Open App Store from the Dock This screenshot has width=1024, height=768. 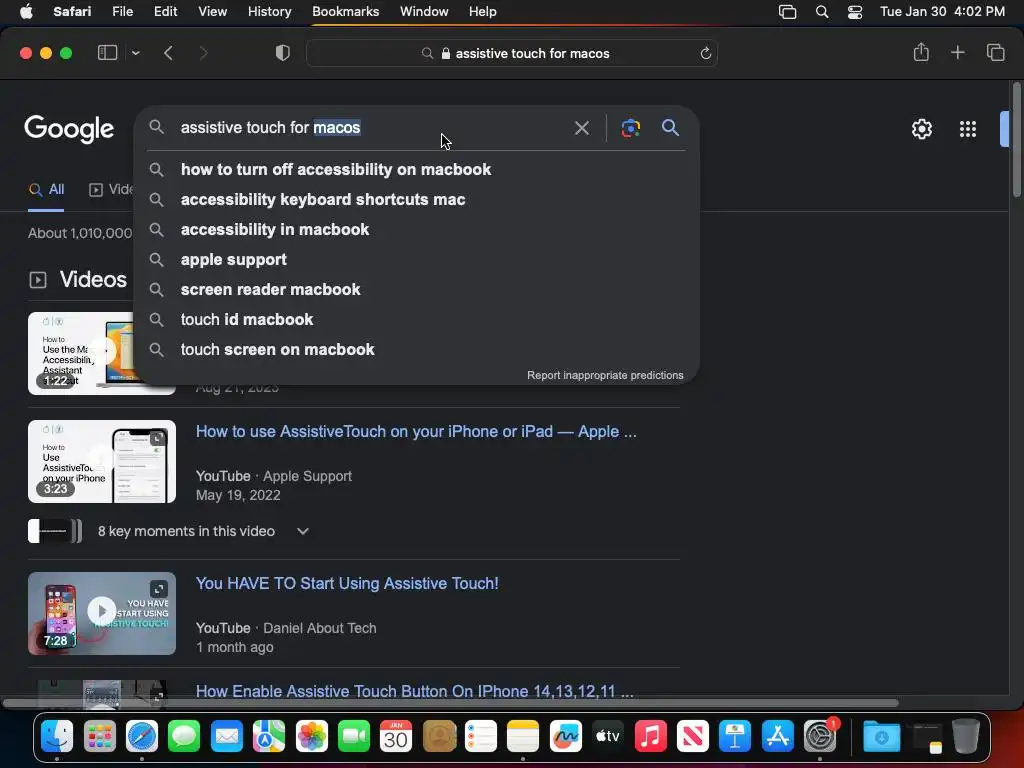(x=777, y=737)
